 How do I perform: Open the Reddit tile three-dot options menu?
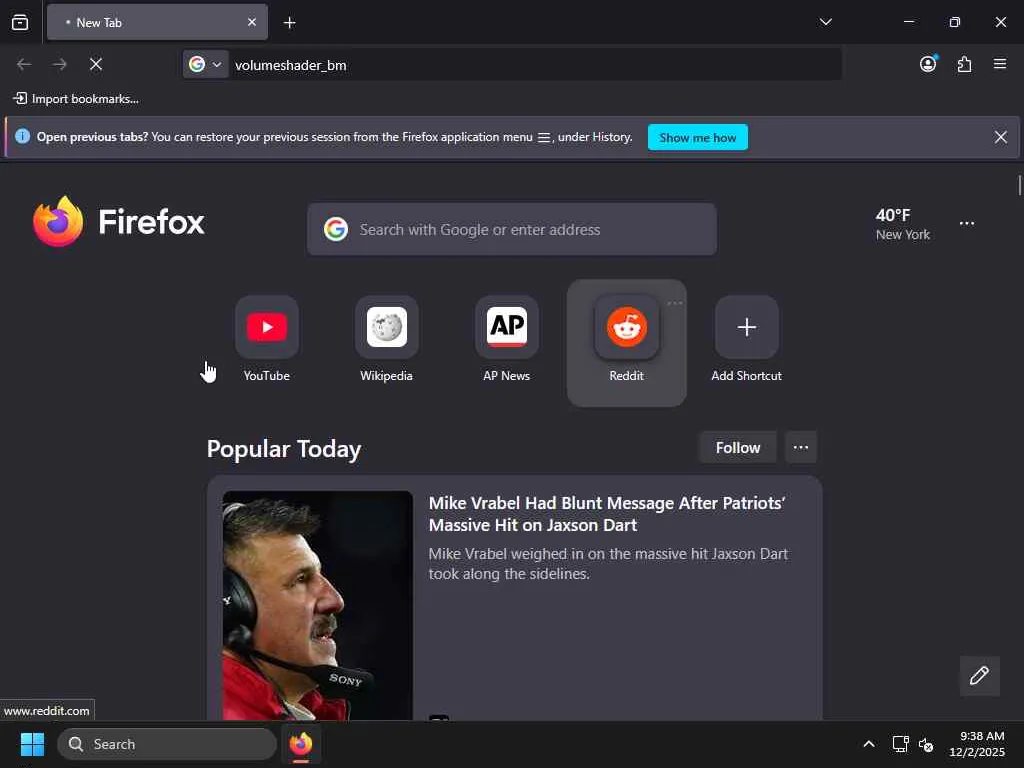coord(675,303)
